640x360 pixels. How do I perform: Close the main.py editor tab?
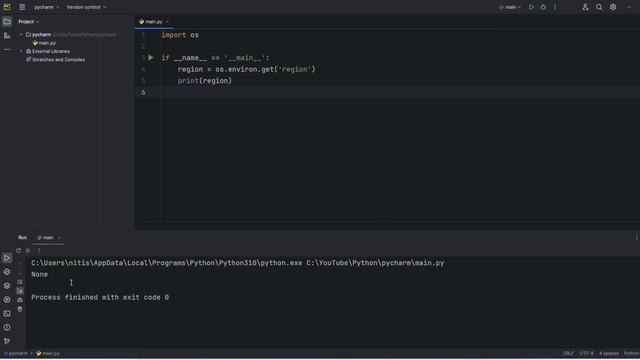167,22
